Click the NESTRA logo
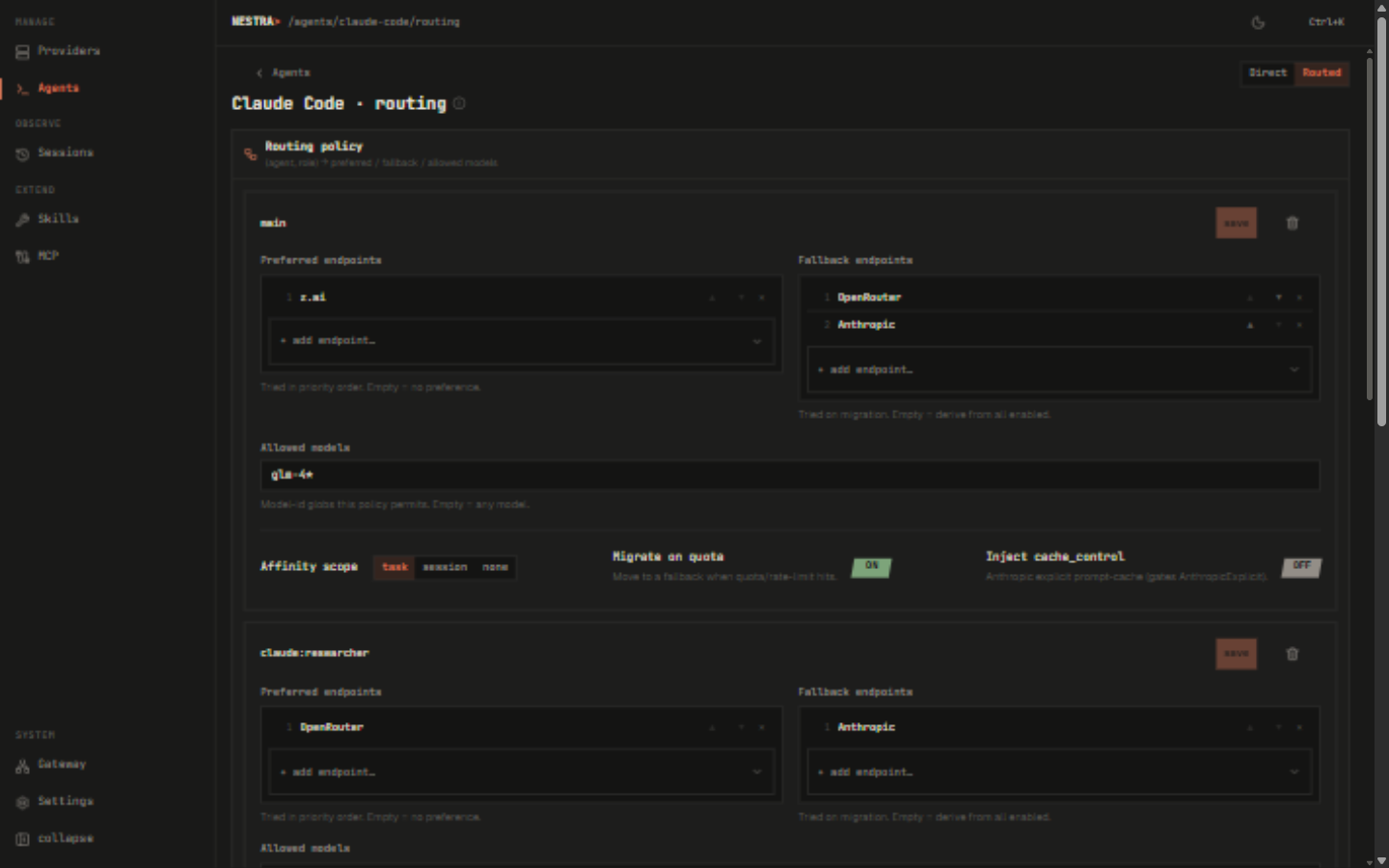The image size is (1389, 868). 255,21
